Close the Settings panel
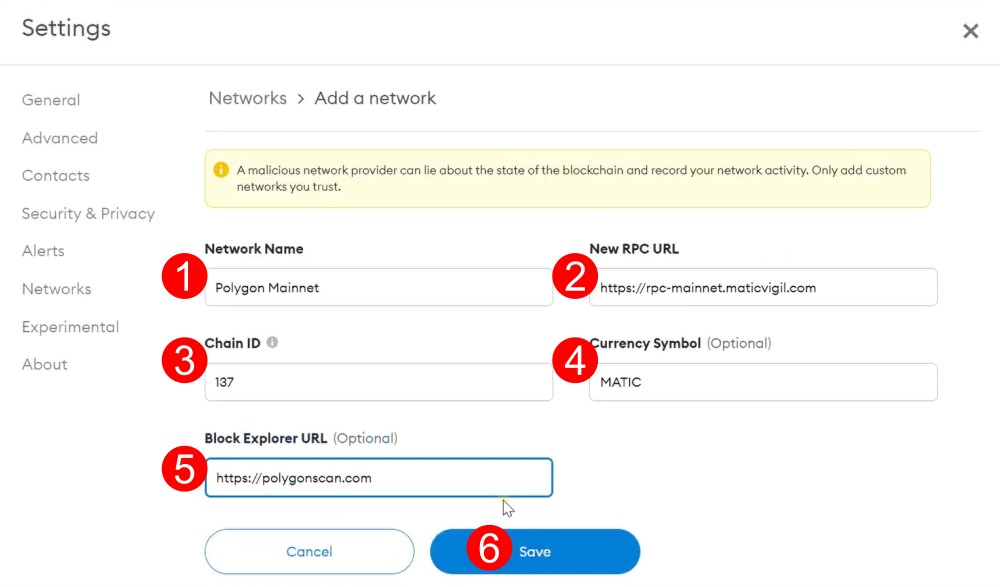This screenshot has height=587, width=1000. coord(970,31)
